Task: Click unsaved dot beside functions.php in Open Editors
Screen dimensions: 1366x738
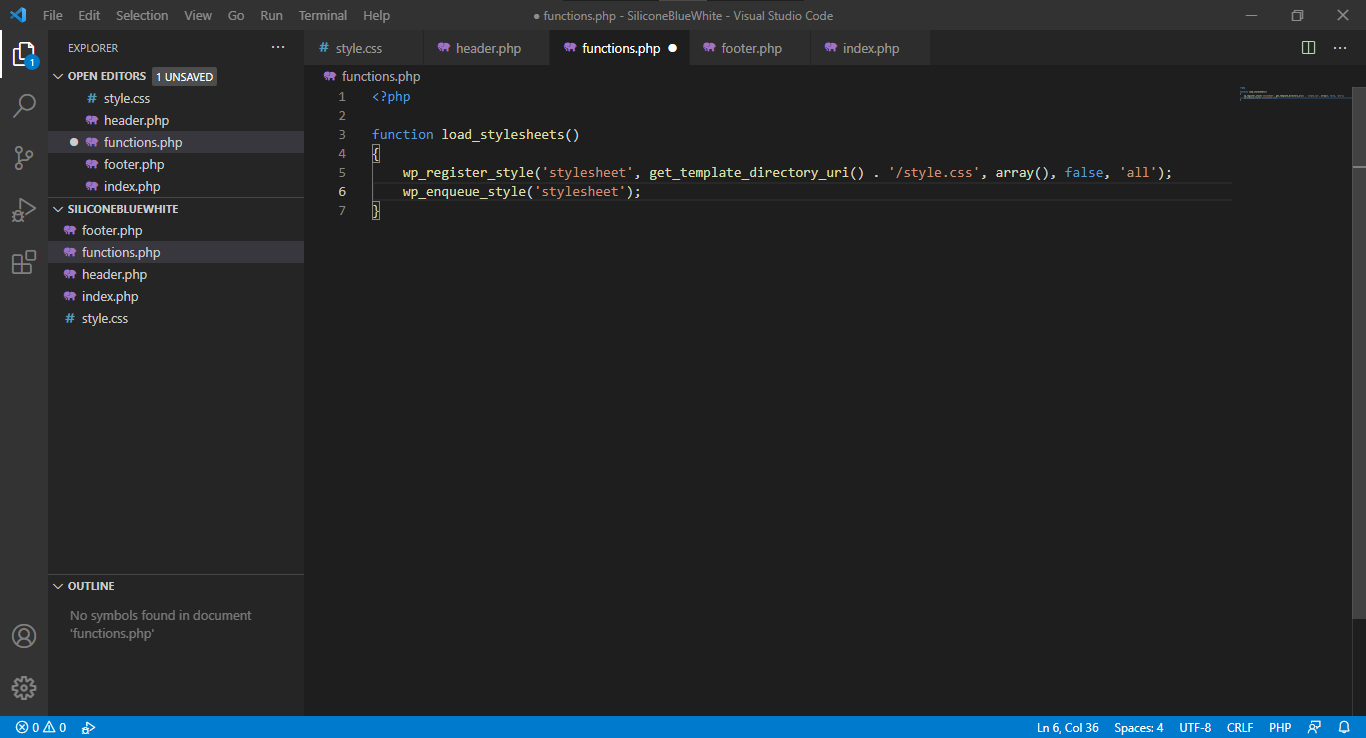Action: point(74,142)
